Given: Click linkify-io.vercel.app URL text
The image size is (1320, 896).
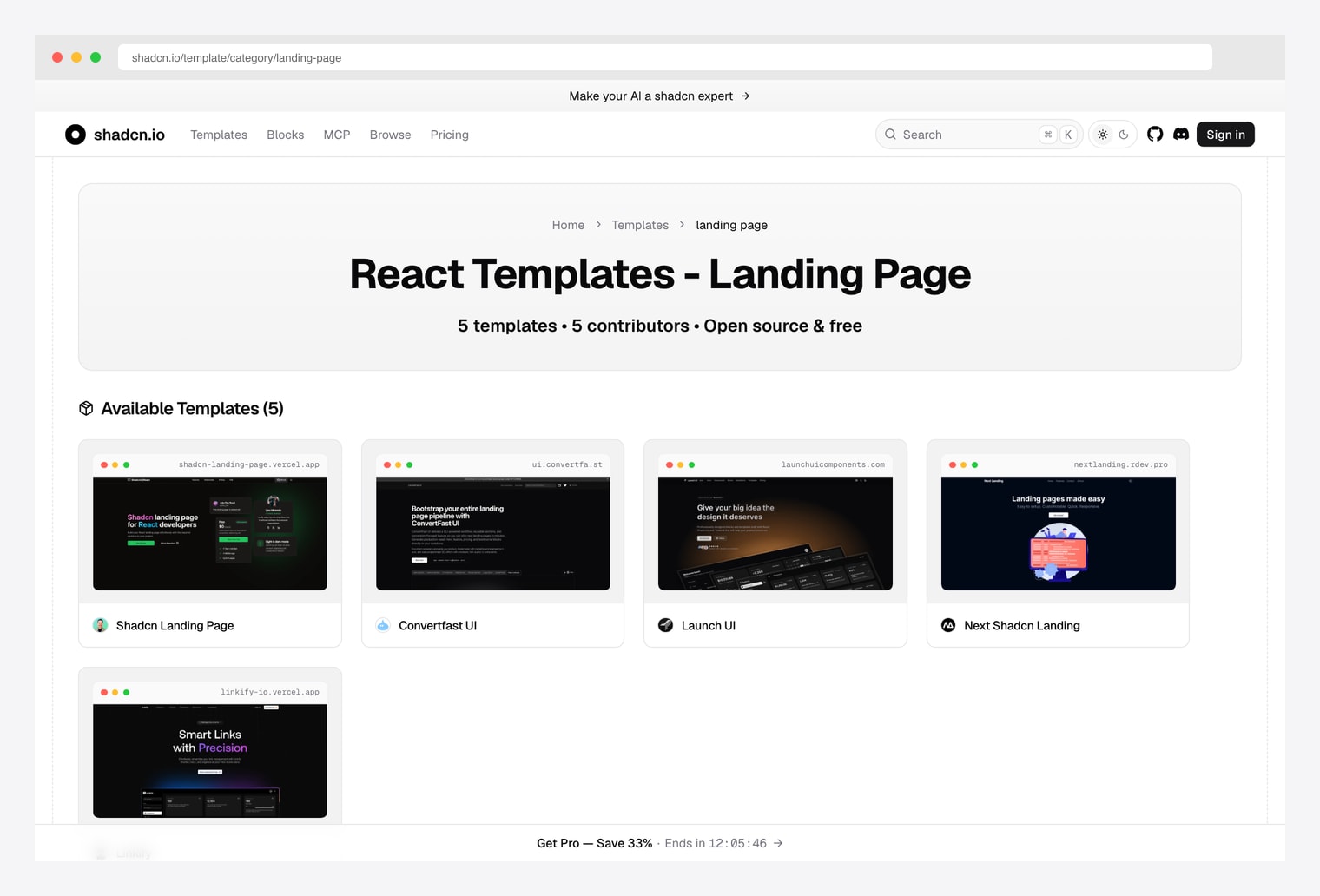Looking at the screenshot, I should pyautogui.click(x=270, y=692).
